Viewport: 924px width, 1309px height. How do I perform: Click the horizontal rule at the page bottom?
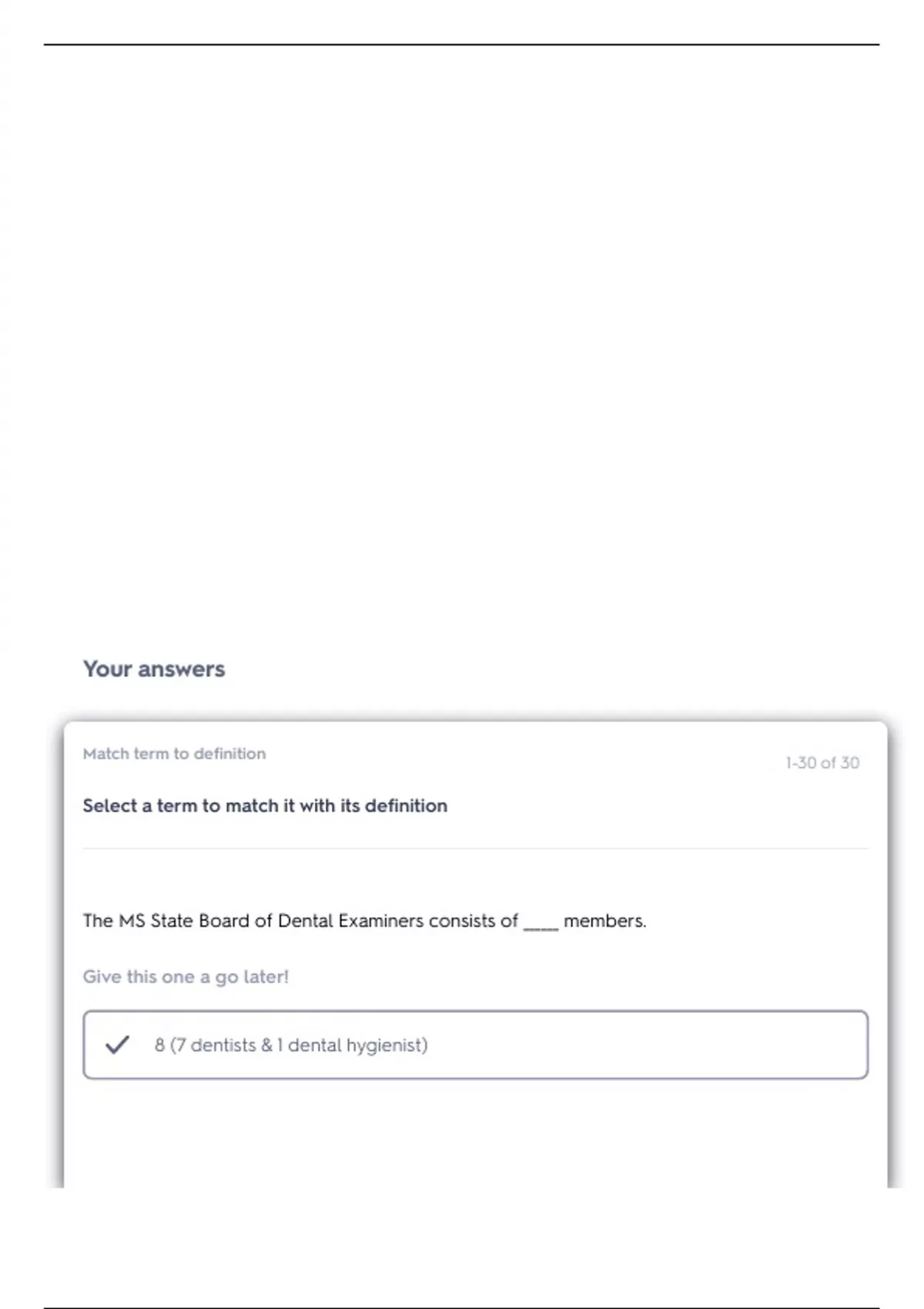[461, 1307]
